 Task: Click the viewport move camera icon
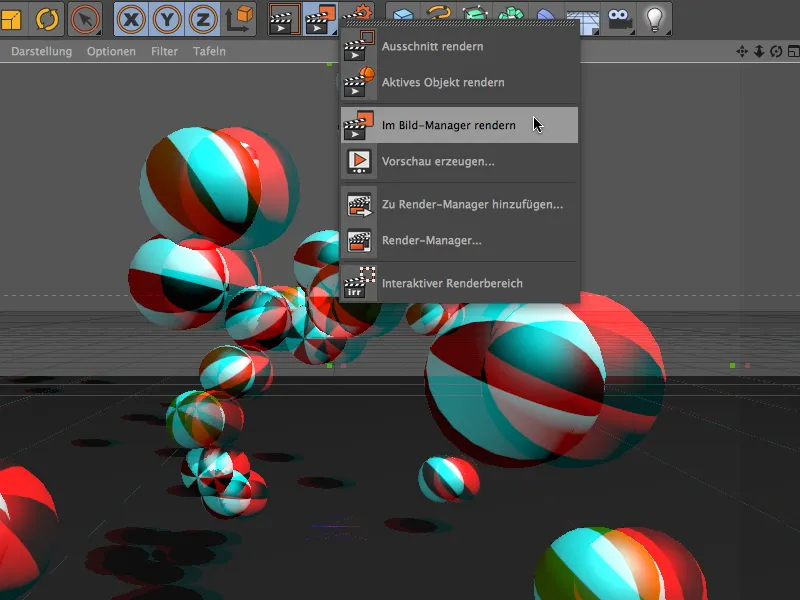pos(742,51)
